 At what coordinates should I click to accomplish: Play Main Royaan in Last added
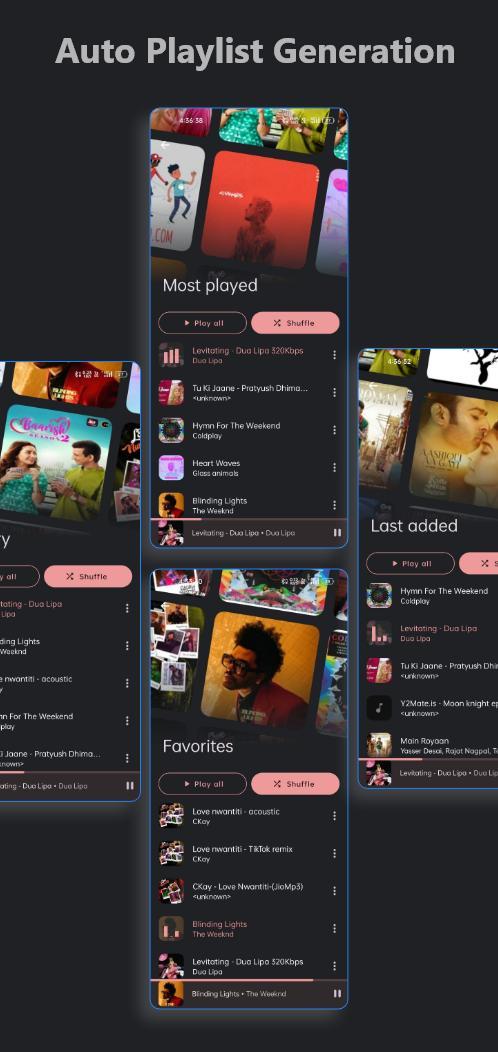pos(430,745)
